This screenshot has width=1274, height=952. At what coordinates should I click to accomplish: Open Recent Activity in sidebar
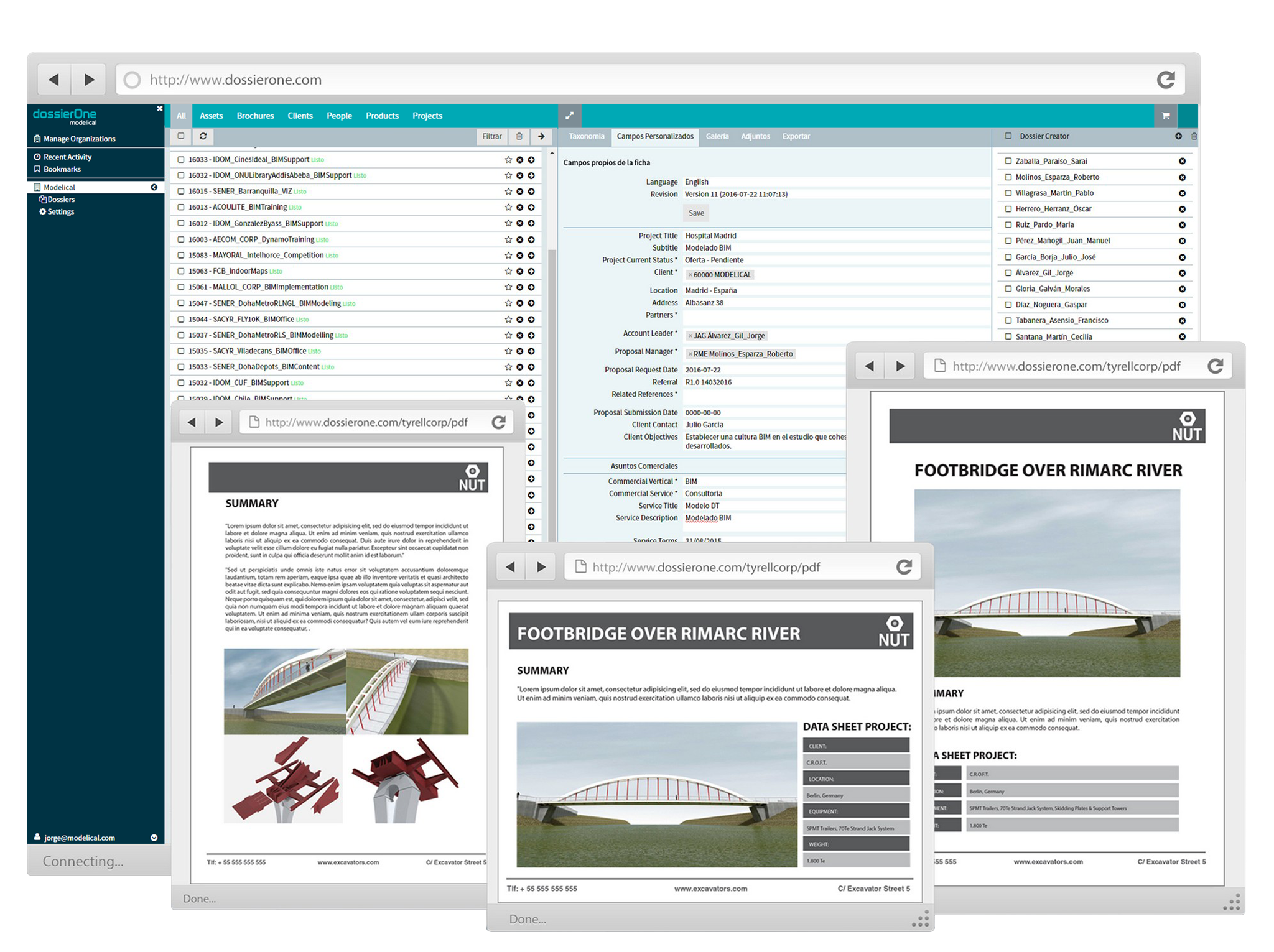coord(62,157)
